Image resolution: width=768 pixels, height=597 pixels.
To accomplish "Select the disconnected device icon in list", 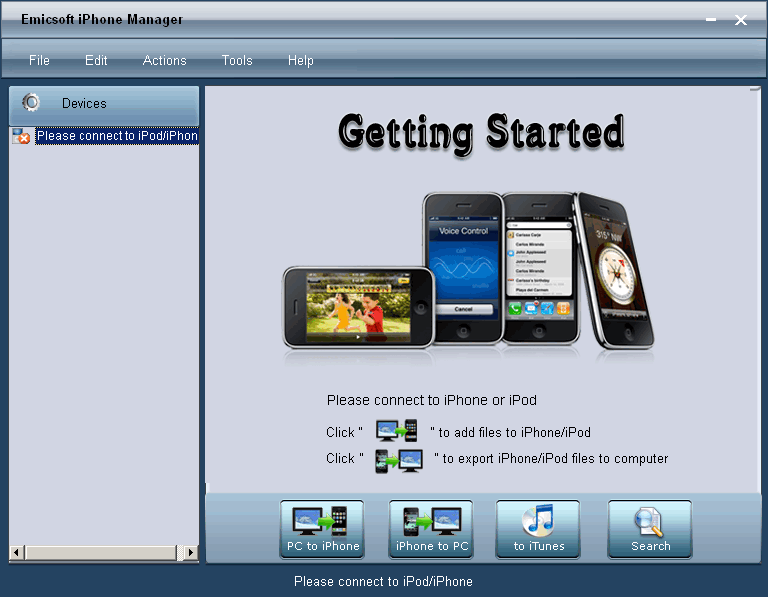I will click(x=21, y=136).
